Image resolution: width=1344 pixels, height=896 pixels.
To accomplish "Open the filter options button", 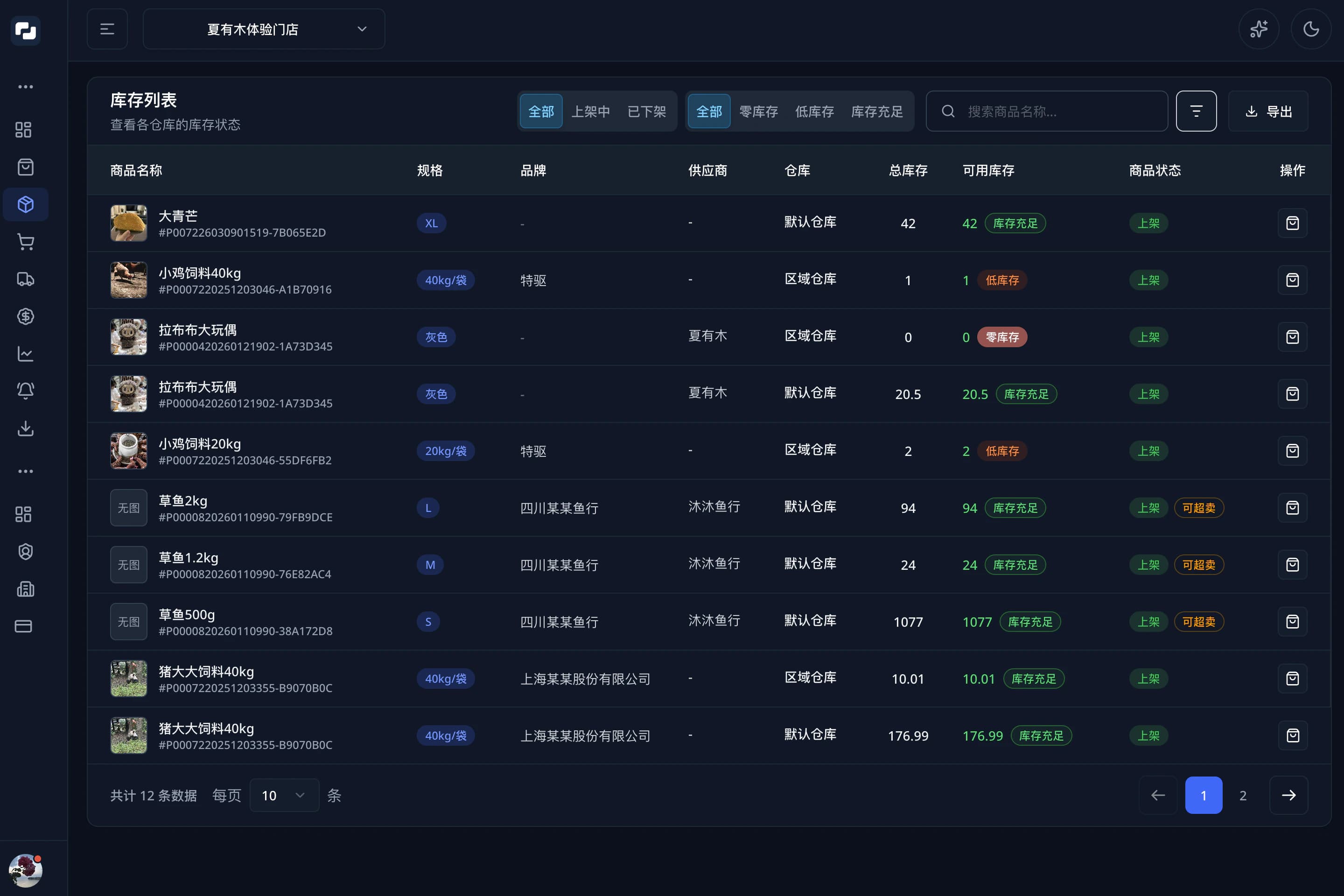I will [1196, 111].
